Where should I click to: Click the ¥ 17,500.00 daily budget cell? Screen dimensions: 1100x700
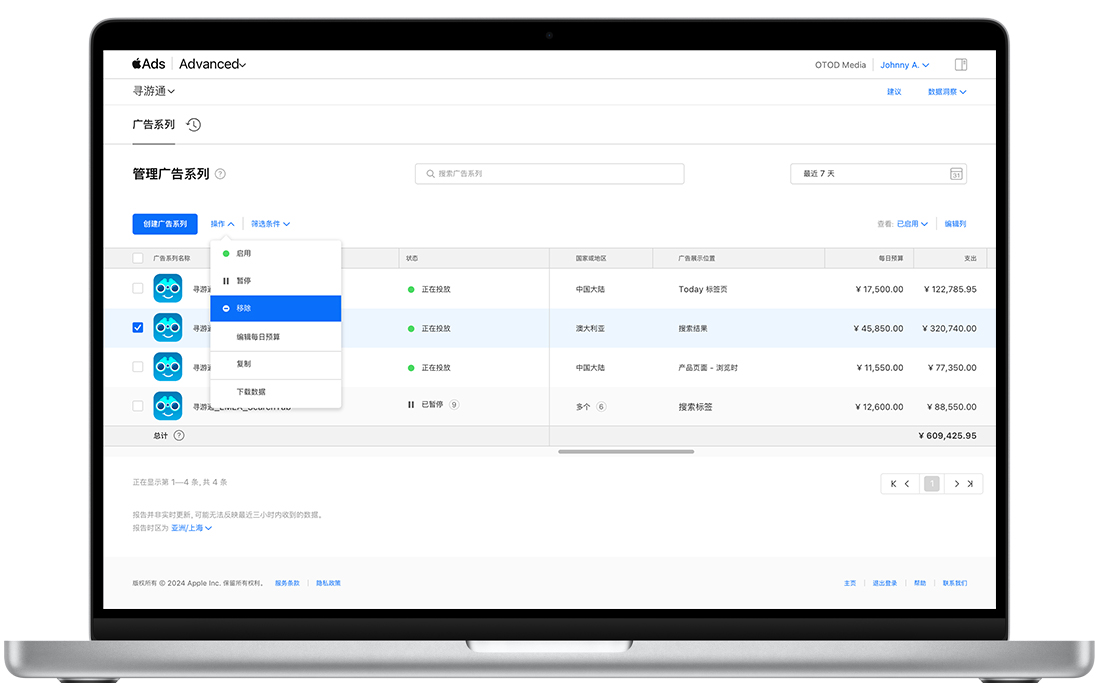(879, 289)
